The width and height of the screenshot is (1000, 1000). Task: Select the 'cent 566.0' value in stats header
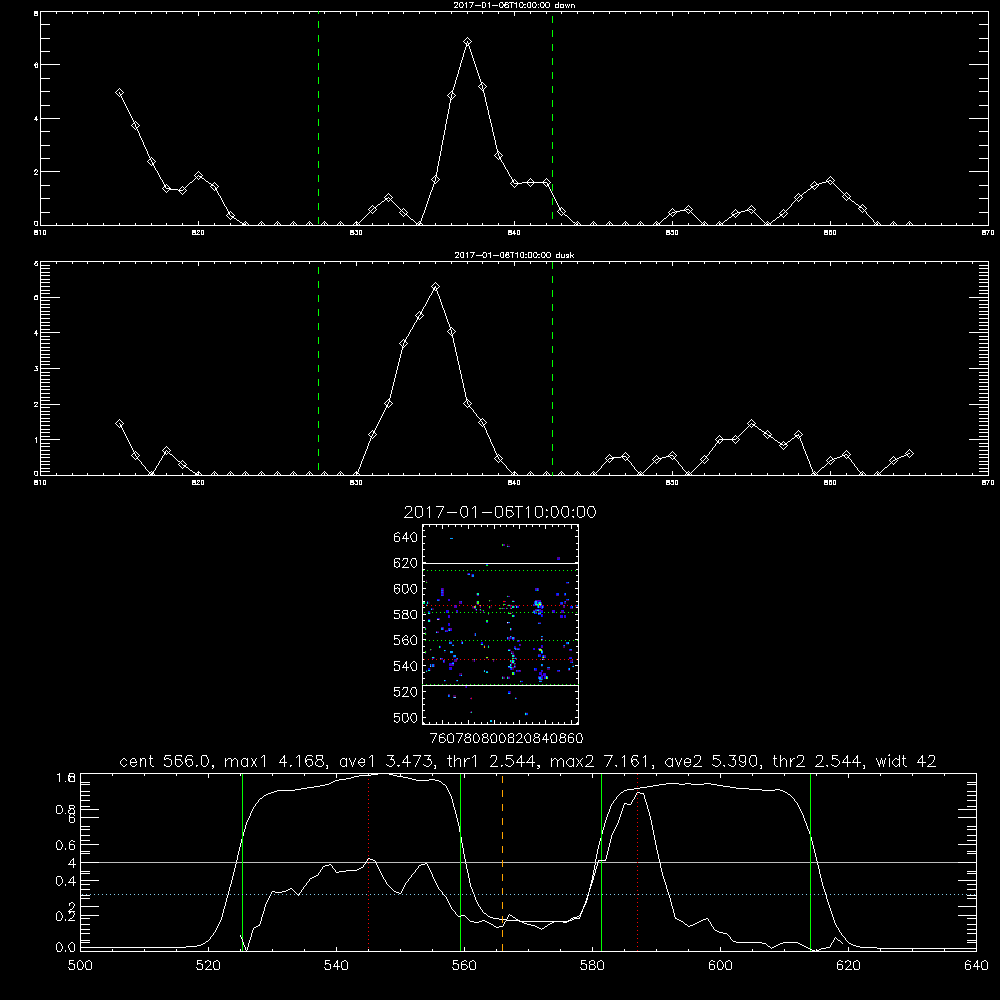165,761
